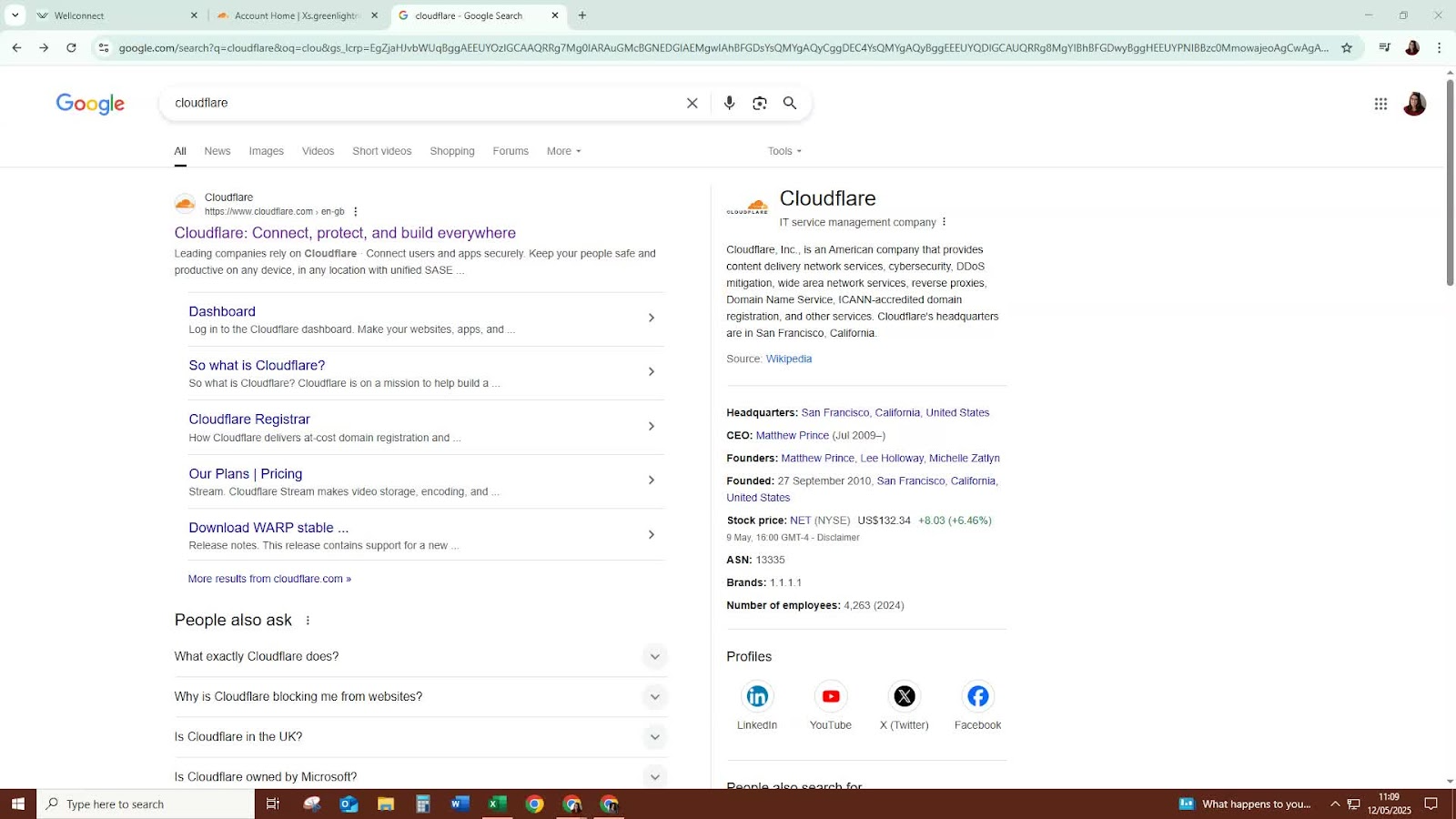Open the X (Twitter) profile icon
Viewport: 1456px width, 819px height.
[905, 696]
